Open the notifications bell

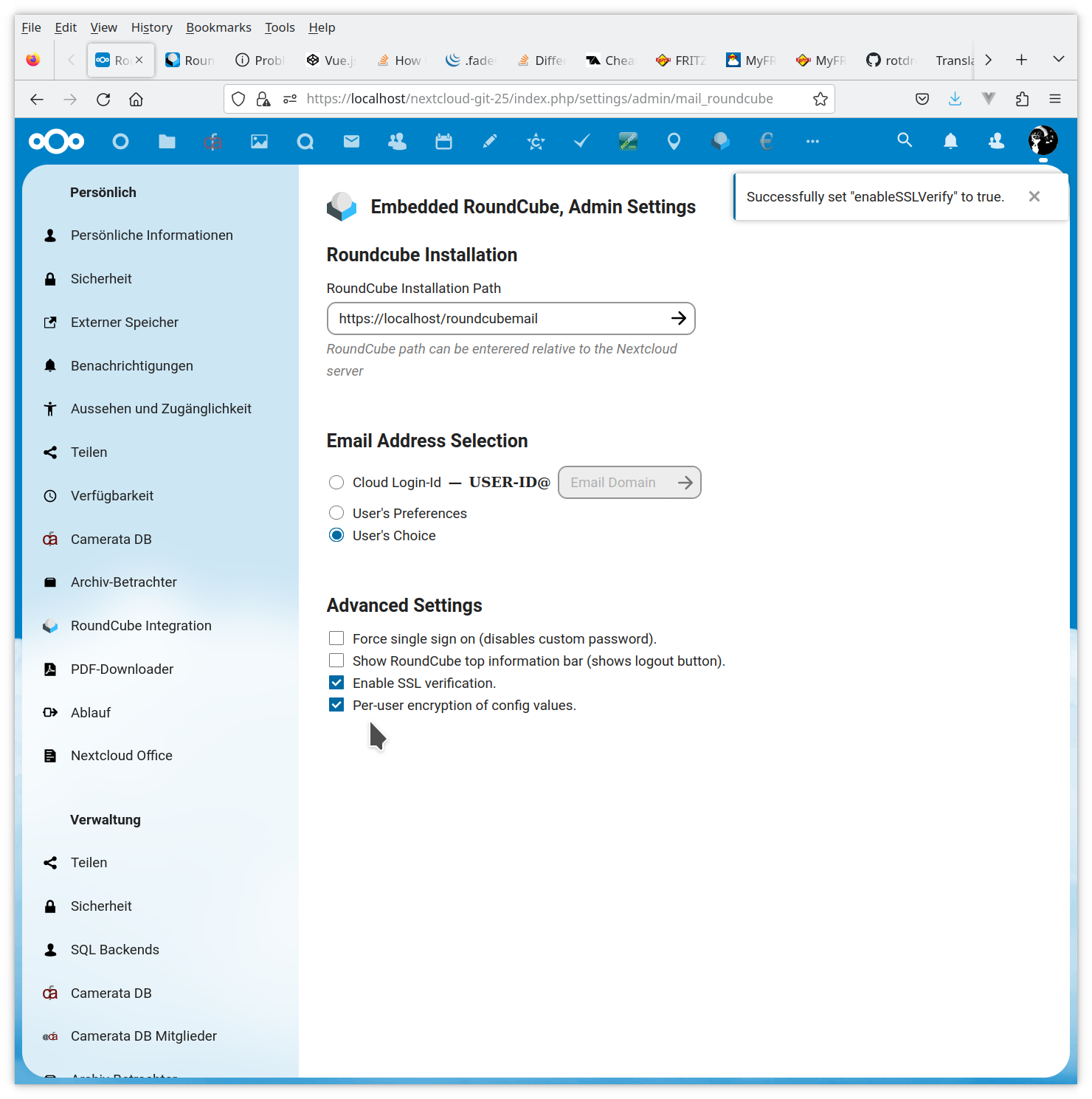point(950,141)
